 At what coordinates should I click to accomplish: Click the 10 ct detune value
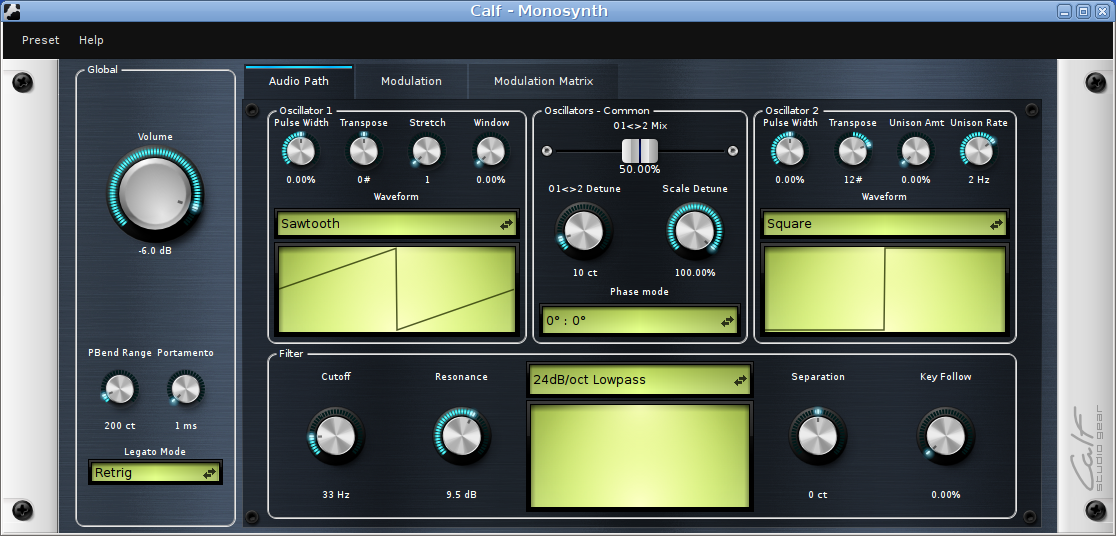pyautogui.click(x=584, y=273)
